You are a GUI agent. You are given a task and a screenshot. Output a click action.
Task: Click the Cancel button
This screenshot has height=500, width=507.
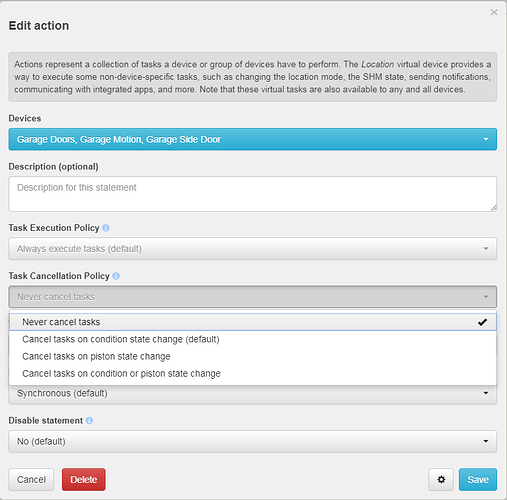31,479
